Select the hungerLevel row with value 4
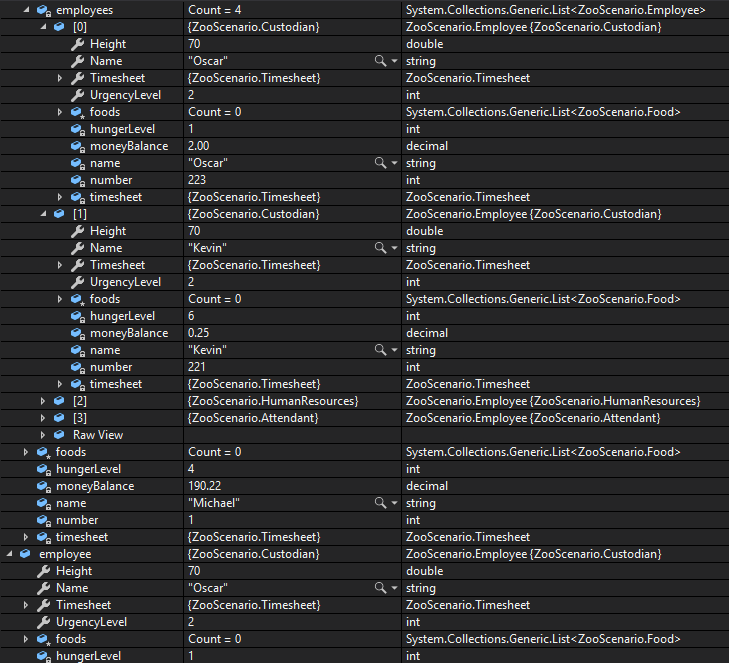This screenshot has height=663, width=729. coord(88,469)
